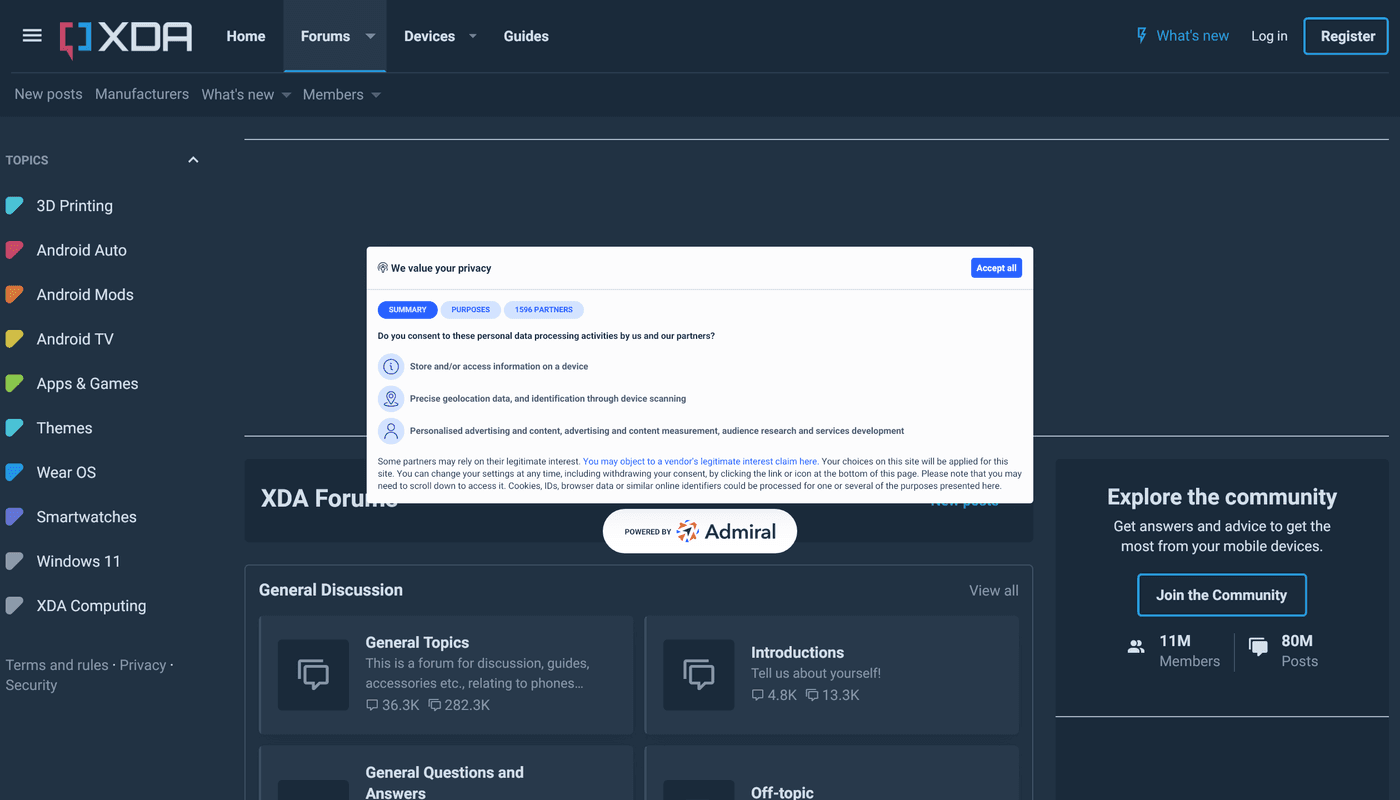Open General Questions and Answers forum
The image size is (1400, 800).
point(445,782)
